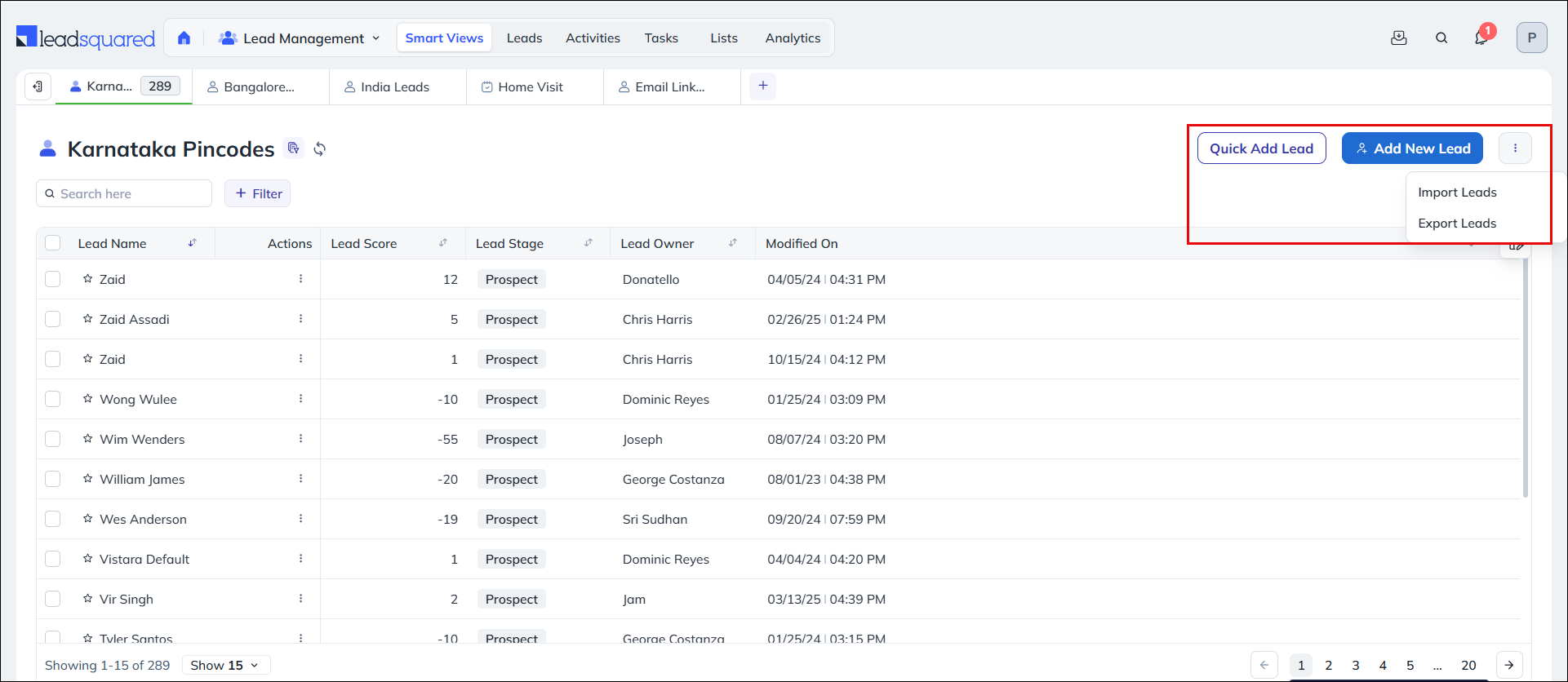This screenshot has width=1568, height=682.
Task: Star the lead Zaid Assadi
Action: click(x=87, y=319)
